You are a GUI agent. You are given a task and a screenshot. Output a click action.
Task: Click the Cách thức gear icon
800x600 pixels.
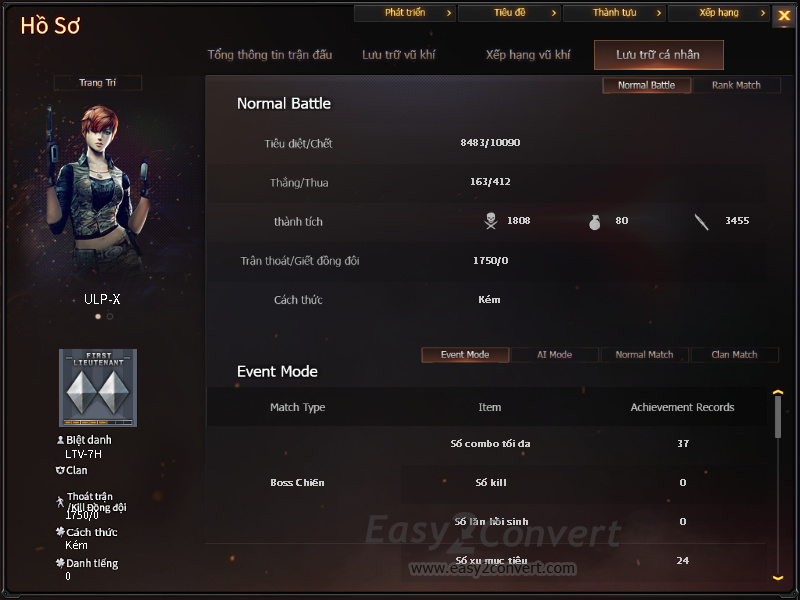coord(60,532)
